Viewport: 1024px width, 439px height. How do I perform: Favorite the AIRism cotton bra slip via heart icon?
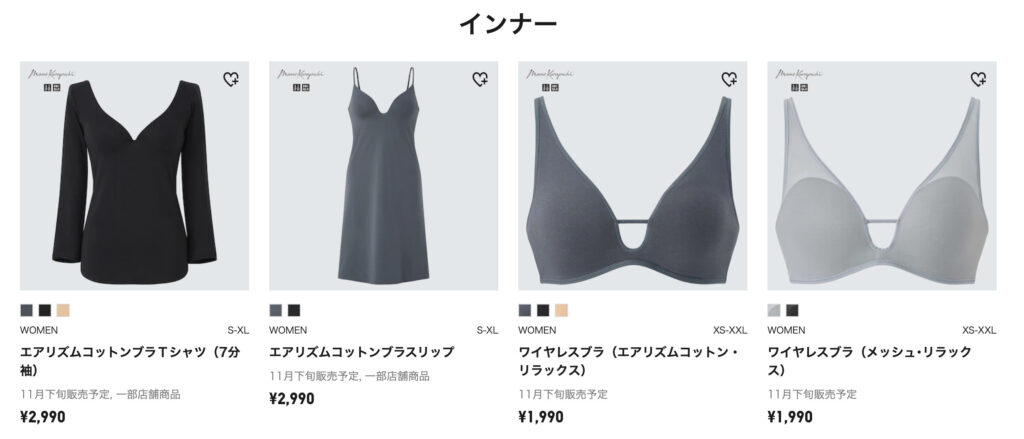[480, 80]
